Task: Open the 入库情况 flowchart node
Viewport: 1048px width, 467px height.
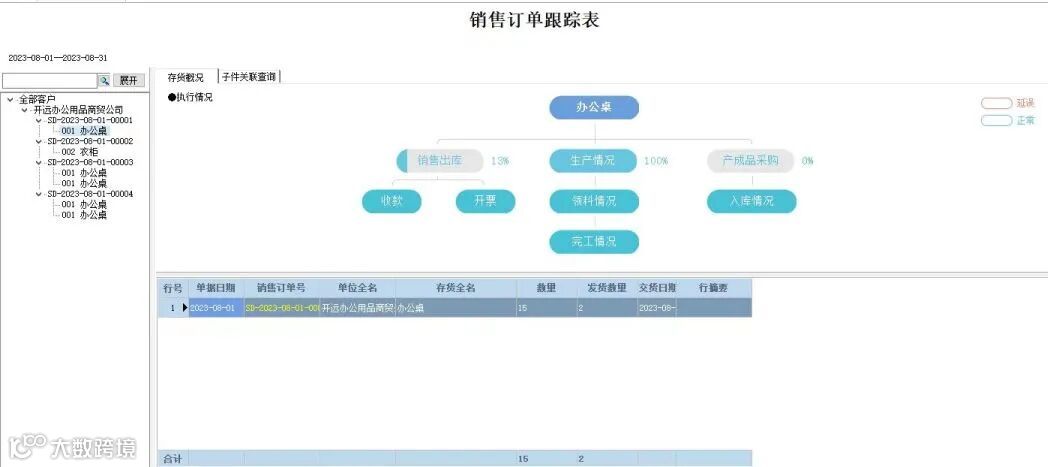Action: click(x=752, y=201)
